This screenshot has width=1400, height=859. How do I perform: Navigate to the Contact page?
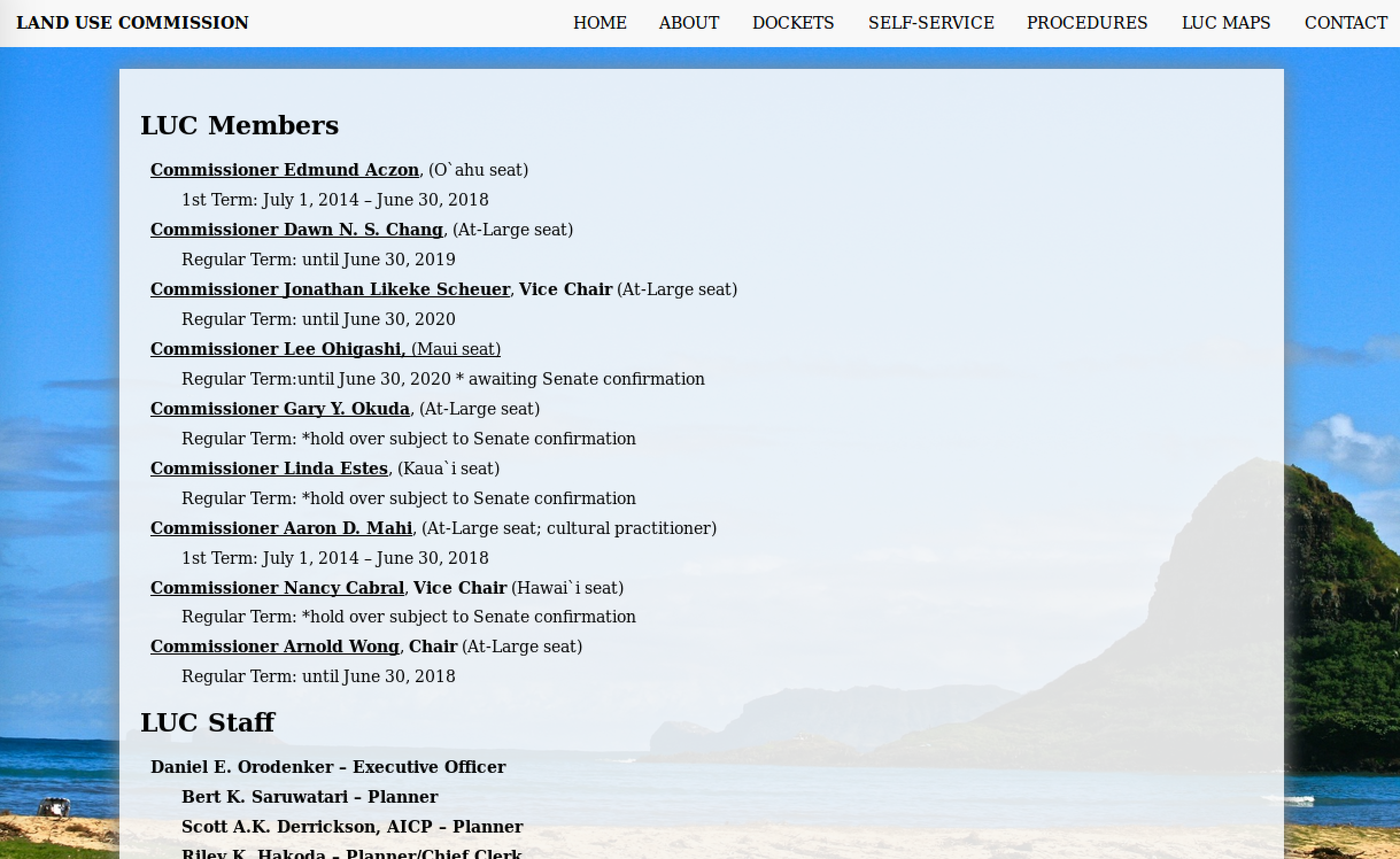pos(1345,23)
